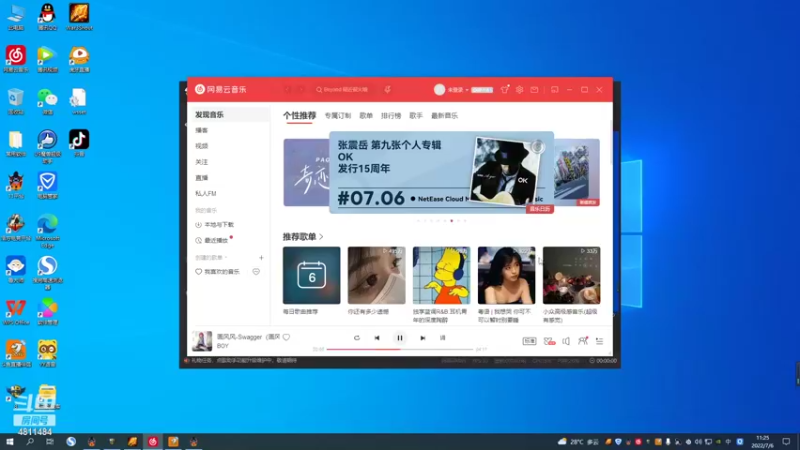
Task: Open the settings gear in NetEase header
Action: 519,90
